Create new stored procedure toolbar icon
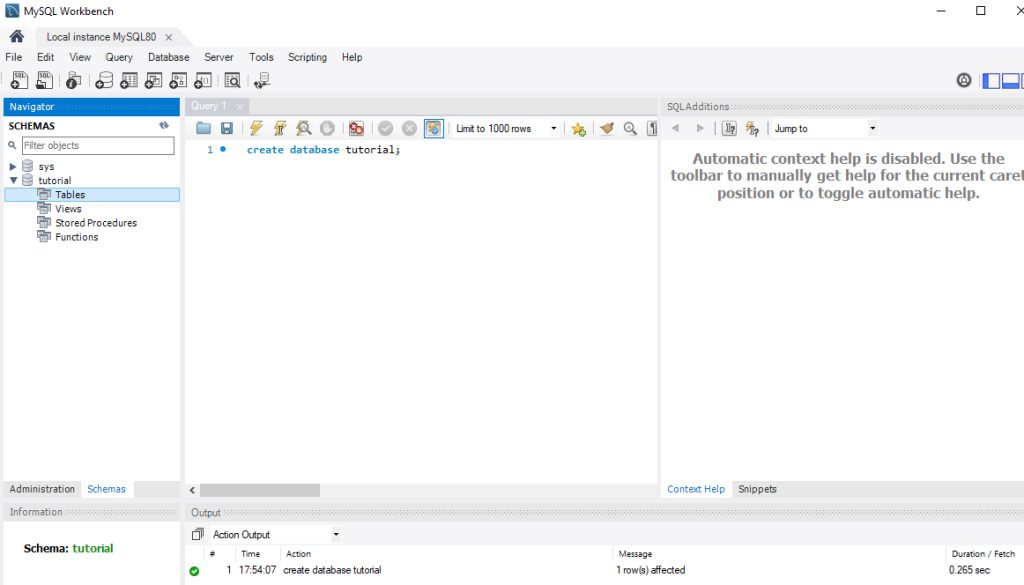 coord(178,80)
